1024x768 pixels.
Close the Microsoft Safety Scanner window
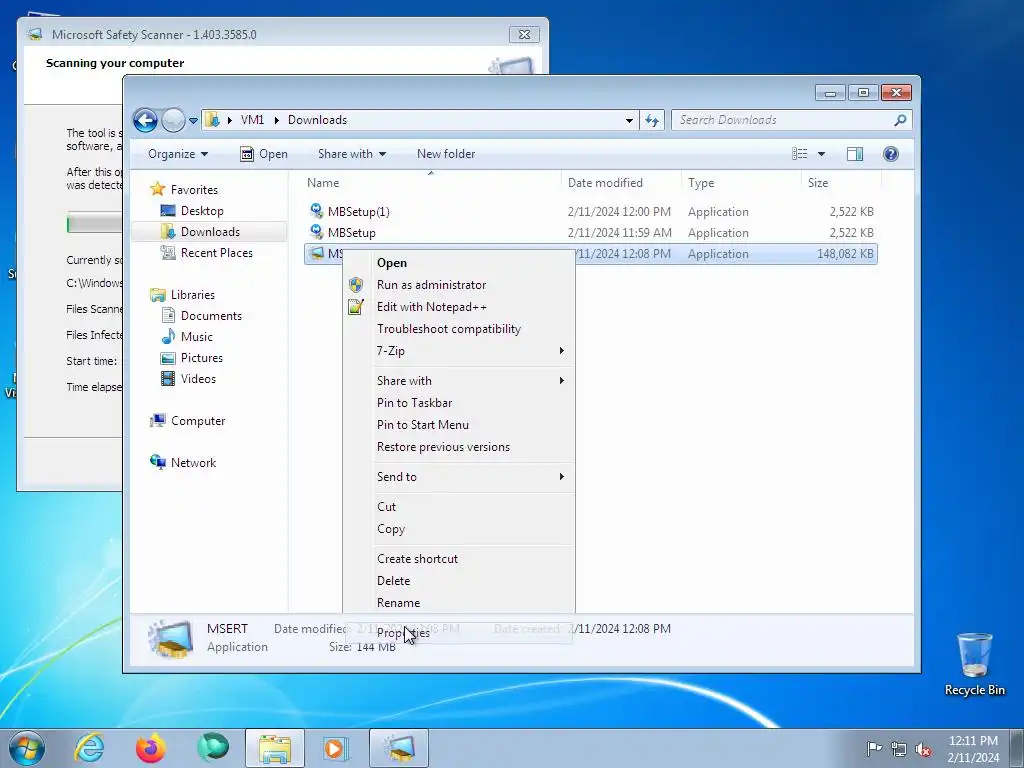(524, 35)
